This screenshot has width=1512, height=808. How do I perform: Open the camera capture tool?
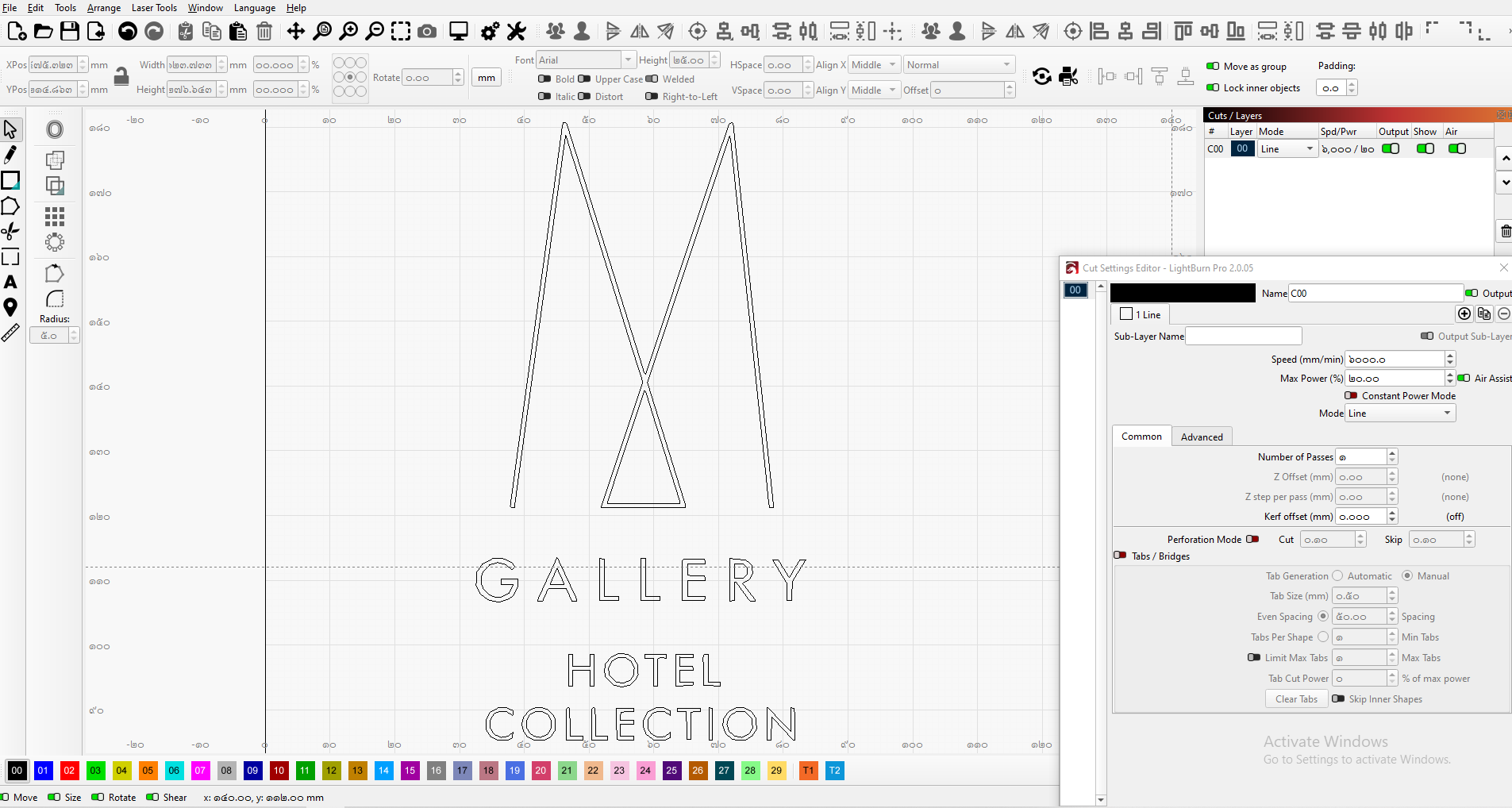coord(427,31)
